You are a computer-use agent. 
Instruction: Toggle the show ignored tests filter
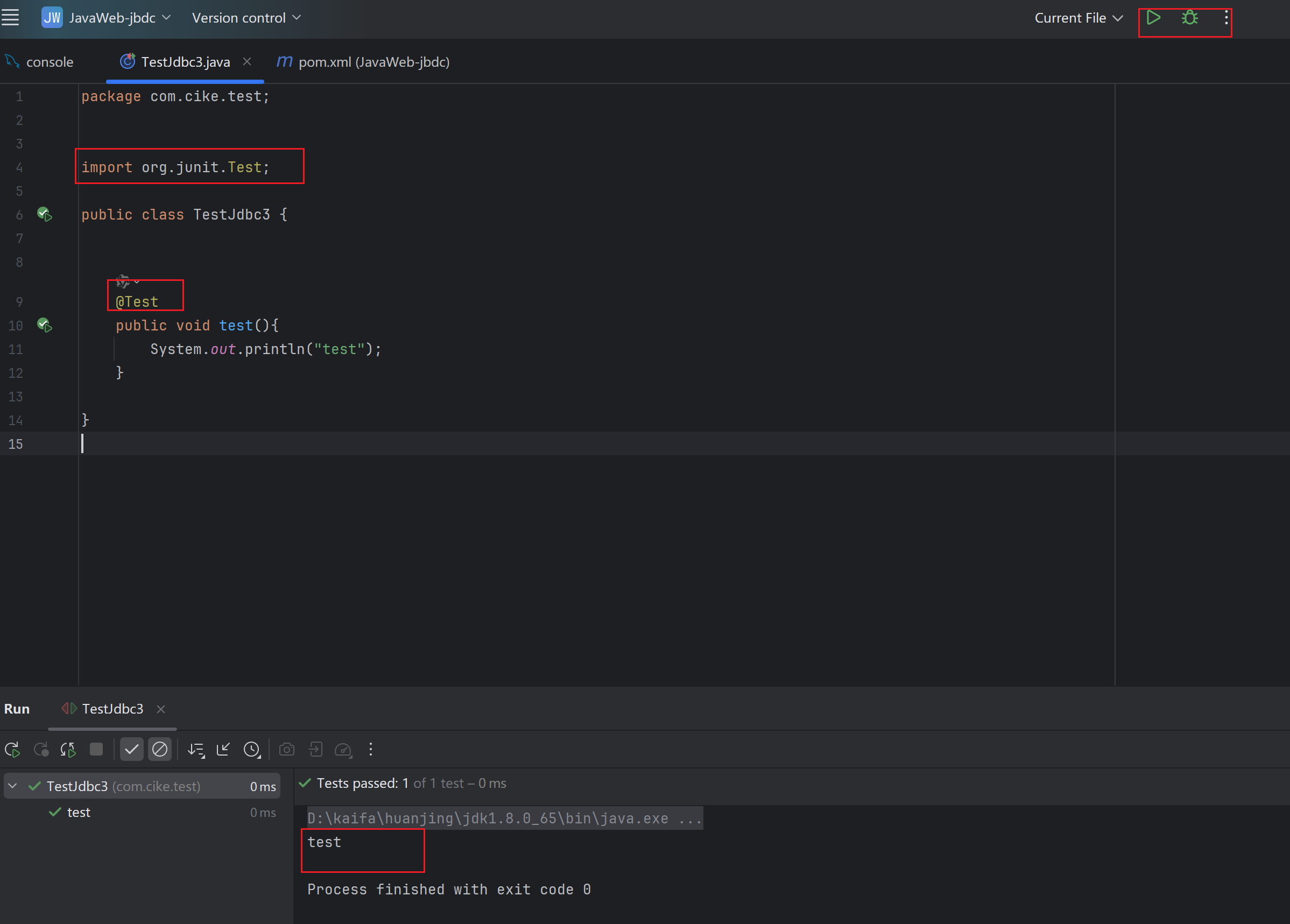pos(160,750)
